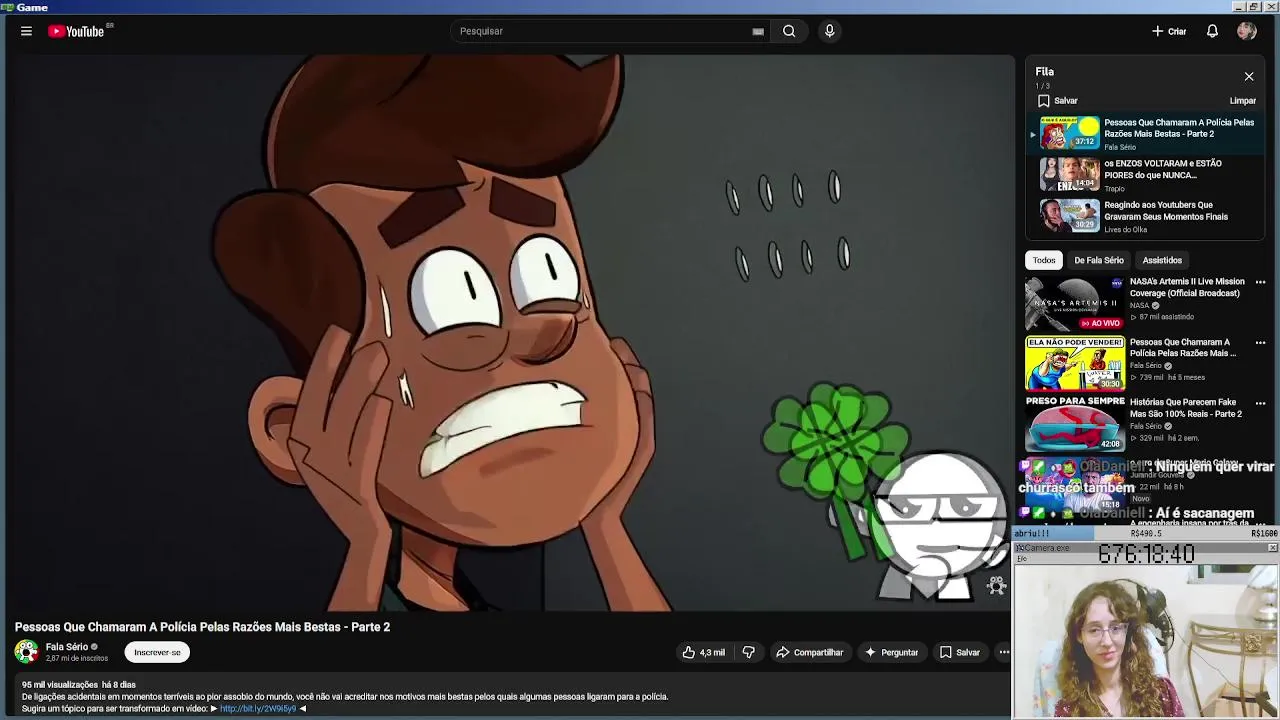1280x720 pixels.
Task: Click the Perguntar ask button
Action: [891, 652]
